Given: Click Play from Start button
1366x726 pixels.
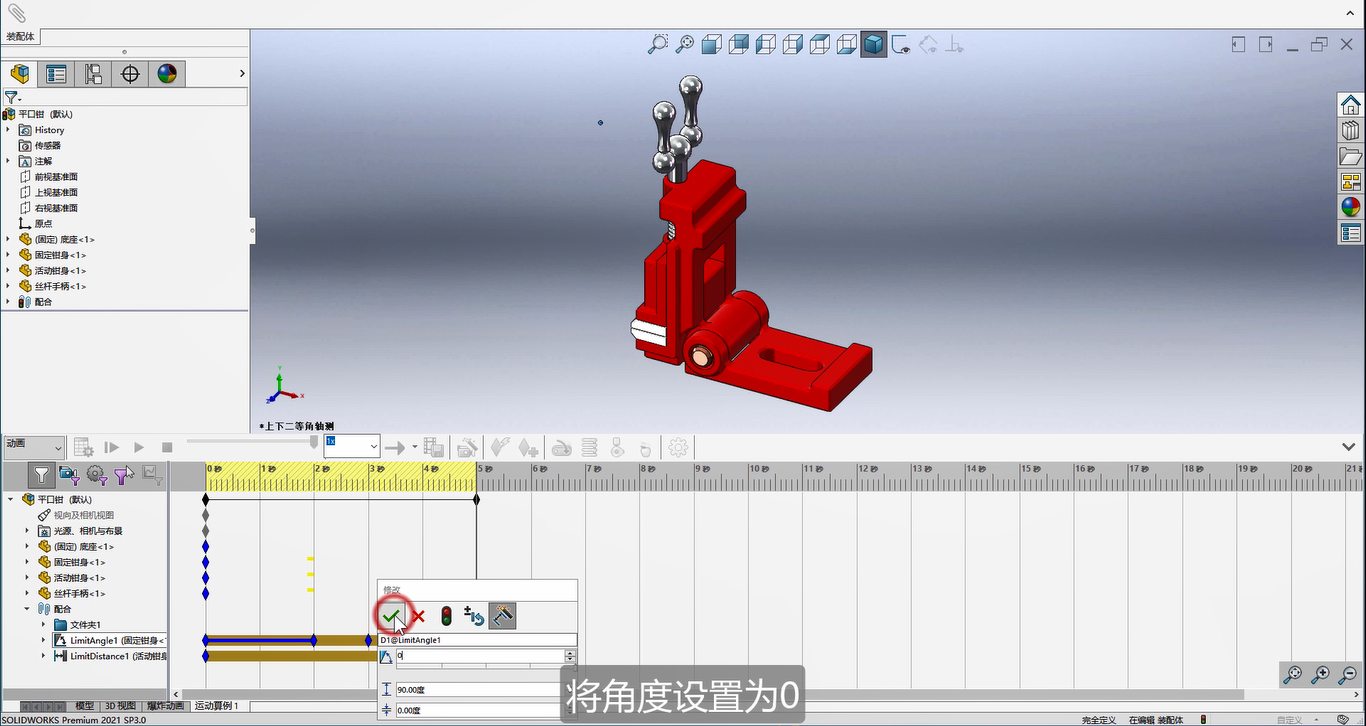Looking at the screenshot, I should pos(112,447).
